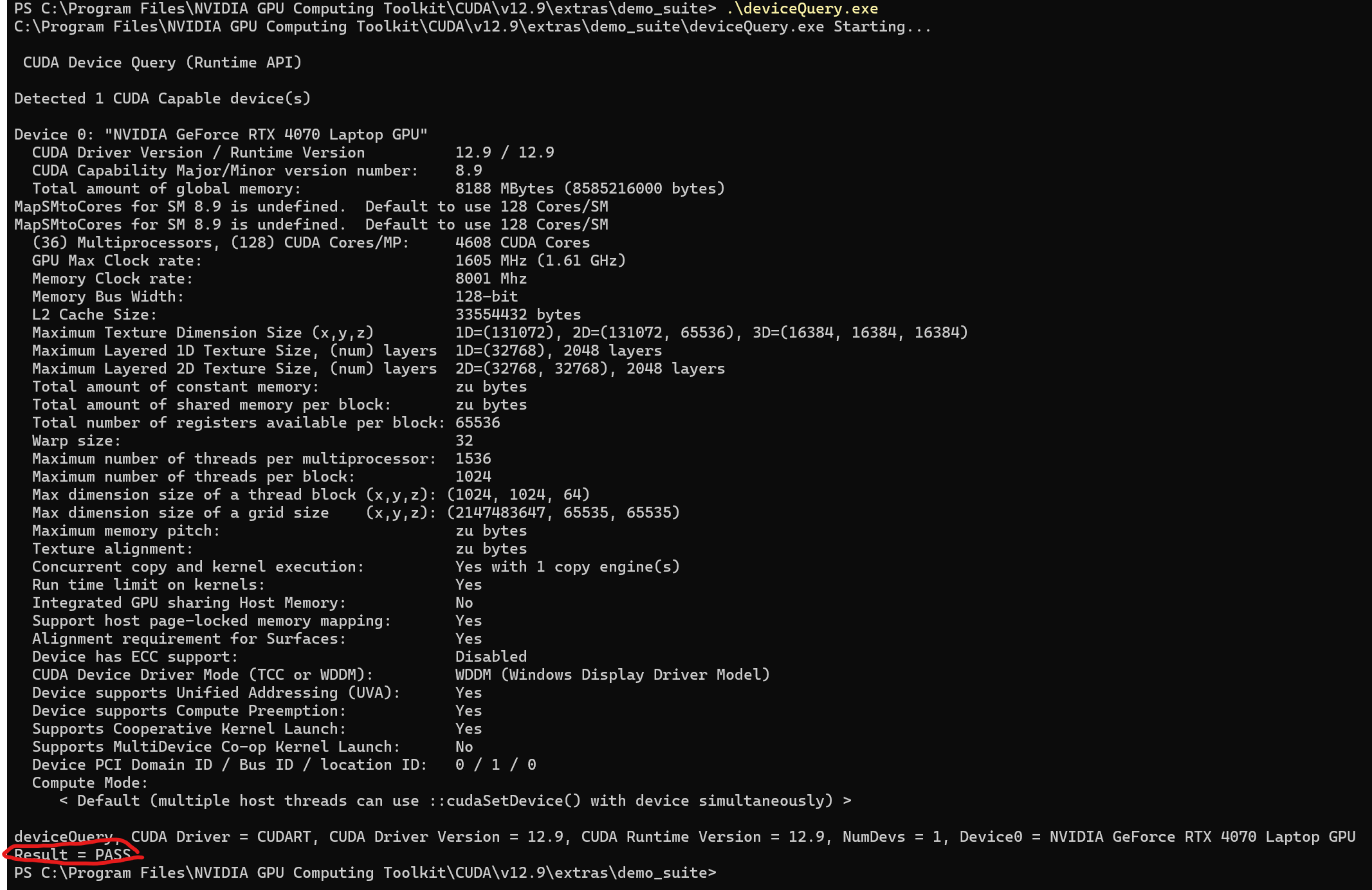Click the '1605 MHz (1.61 GHz)' clock rate
Image resolution: width=1372 pixels, height=890 pixels.
click(540, 261)
